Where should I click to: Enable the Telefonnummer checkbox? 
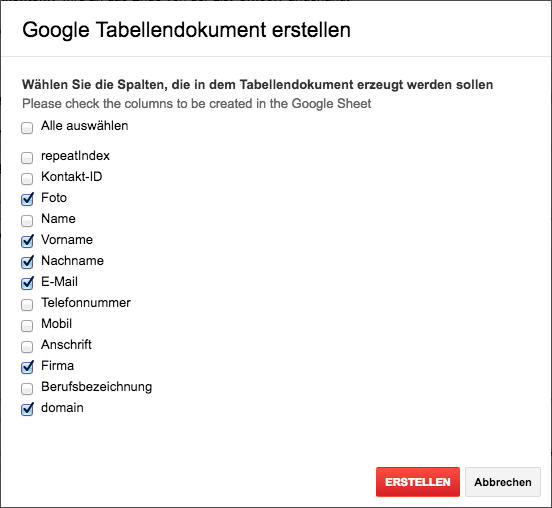[x=27, y=305]
